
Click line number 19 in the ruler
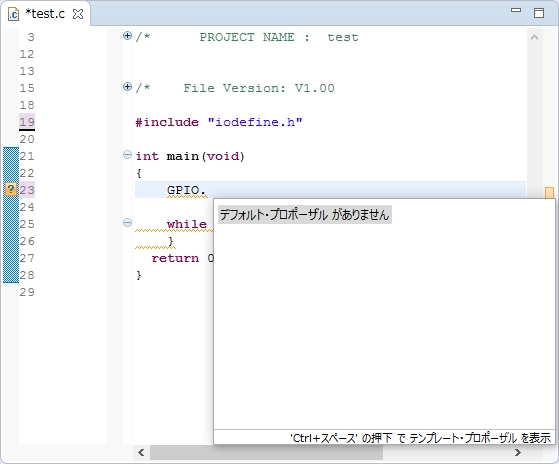27,122
